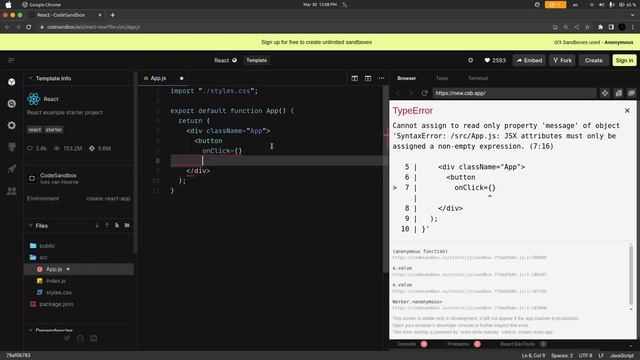Viewport: 640px width, 360px height.
Task: Click the Twitter icon at sidebar bottom
Action: pos(67,338)
